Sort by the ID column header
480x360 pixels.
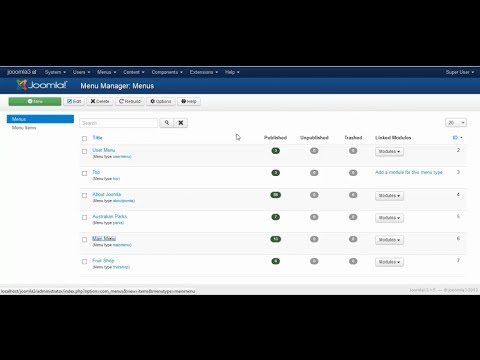pyautogui.click(x=457, y=138)
